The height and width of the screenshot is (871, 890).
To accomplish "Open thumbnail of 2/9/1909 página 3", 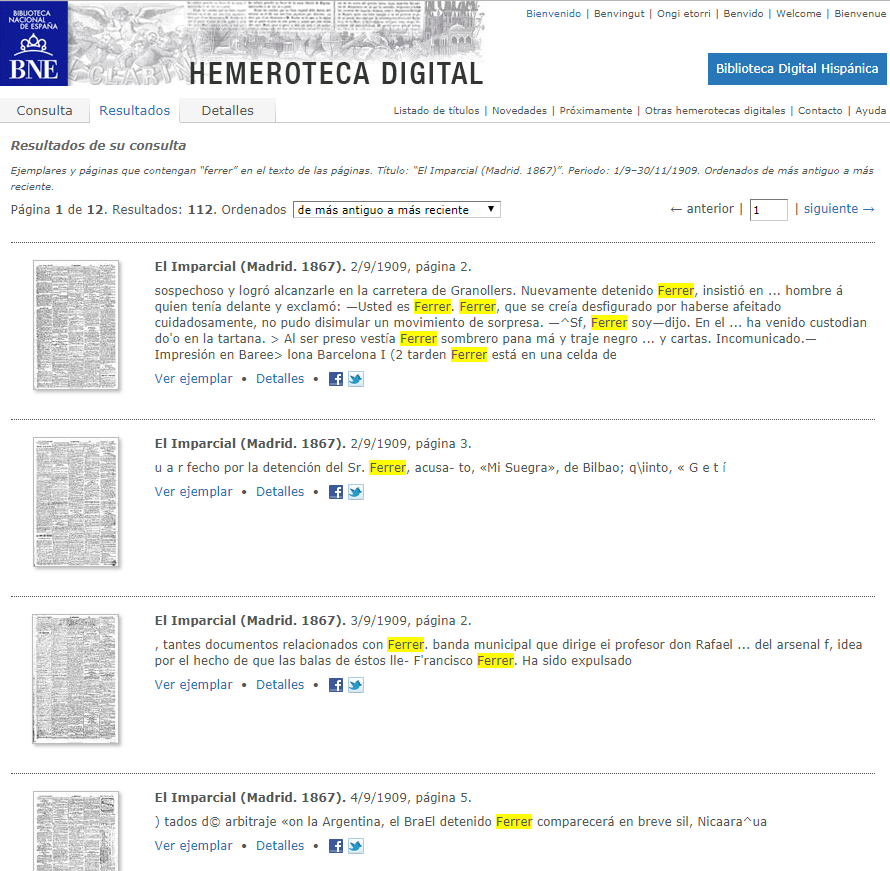I will pyautogui.click(x=76, y=502).
